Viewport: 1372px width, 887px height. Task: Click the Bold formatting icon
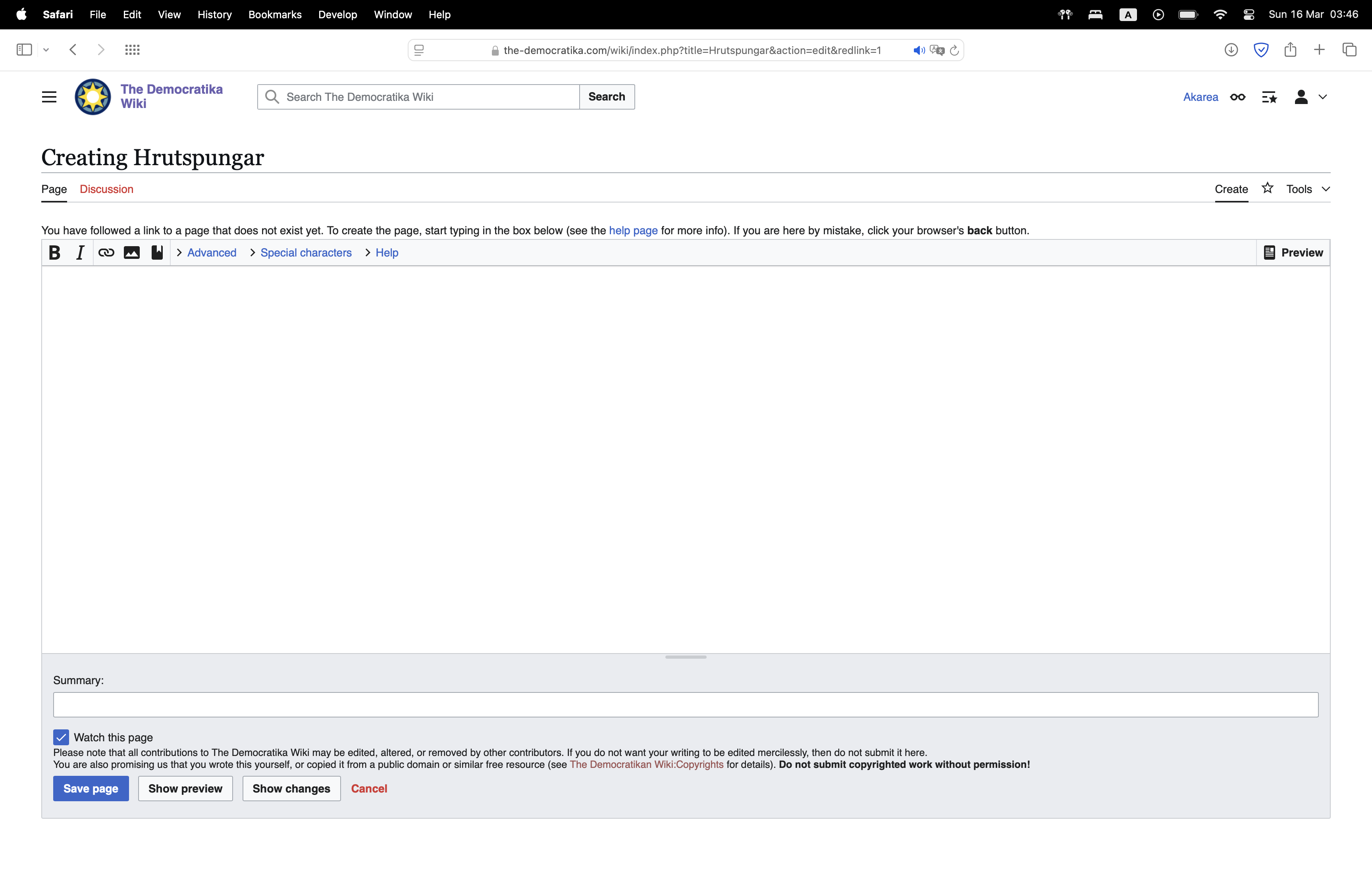[x=55, y=252]
